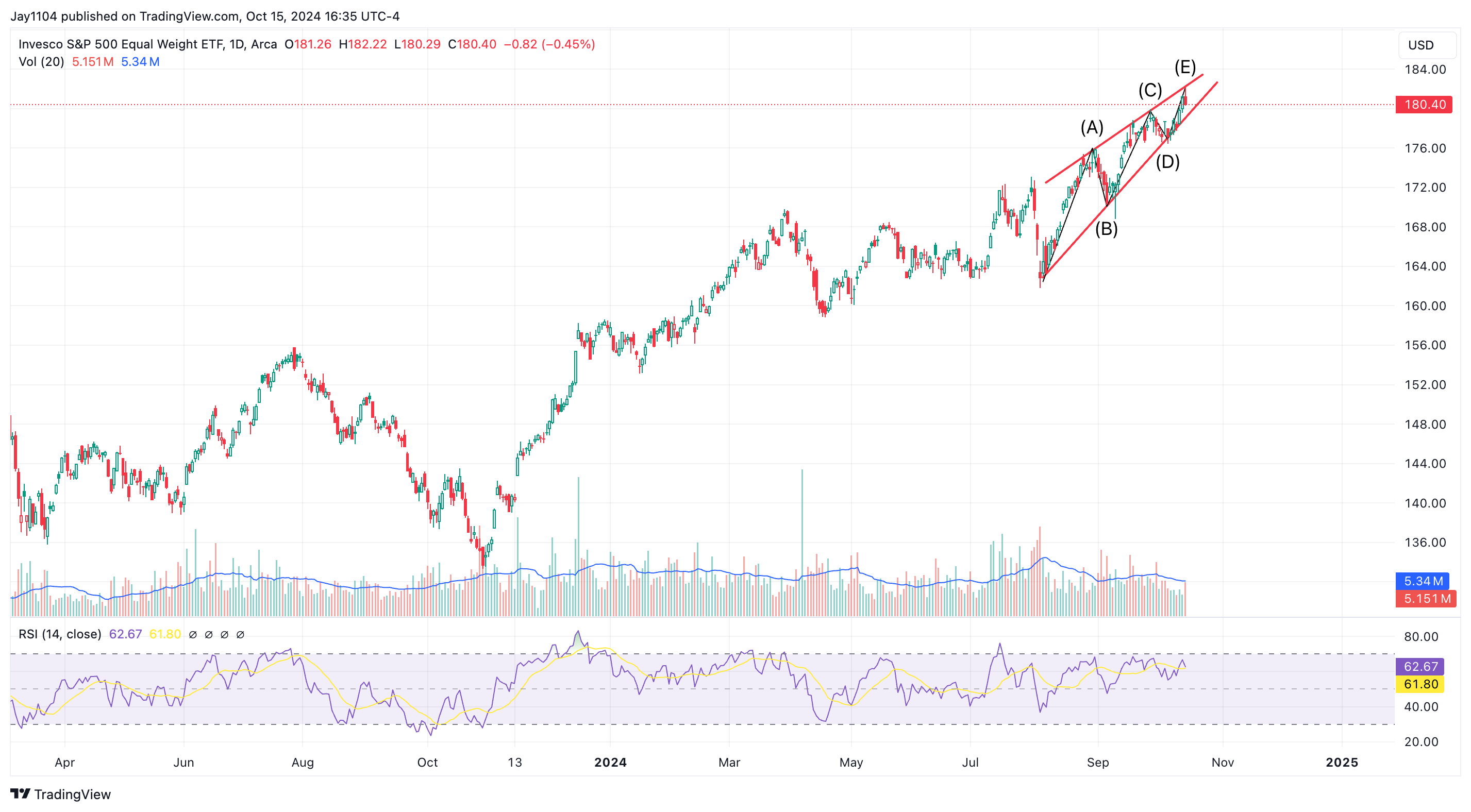Click the Jay1104 published on TradingView.com header
Viewport: 1471px width, 812px height.
pyautogui.click(x=205, y=16)
